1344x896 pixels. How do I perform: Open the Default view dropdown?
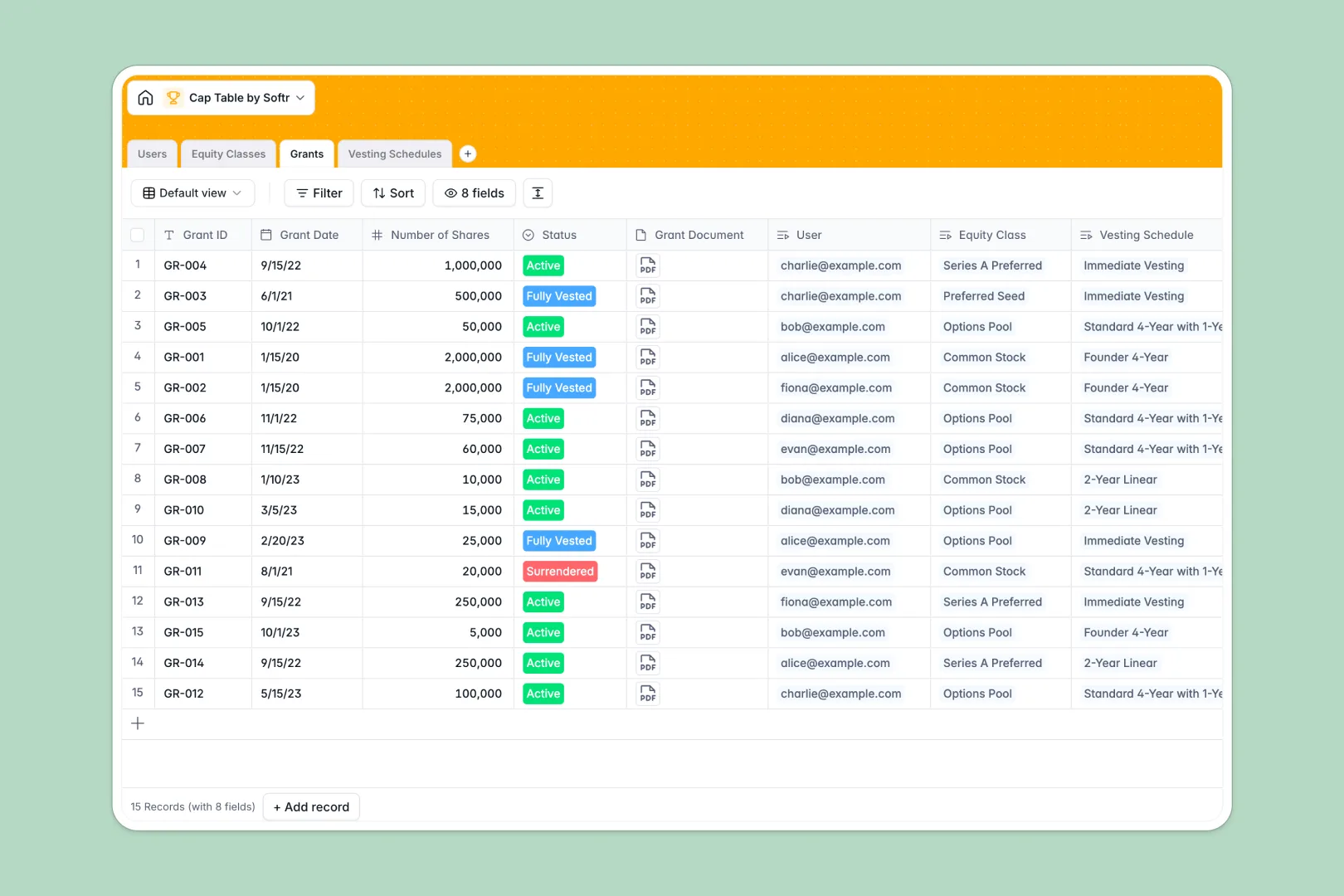pyautogui.click(x=192, y=192)
